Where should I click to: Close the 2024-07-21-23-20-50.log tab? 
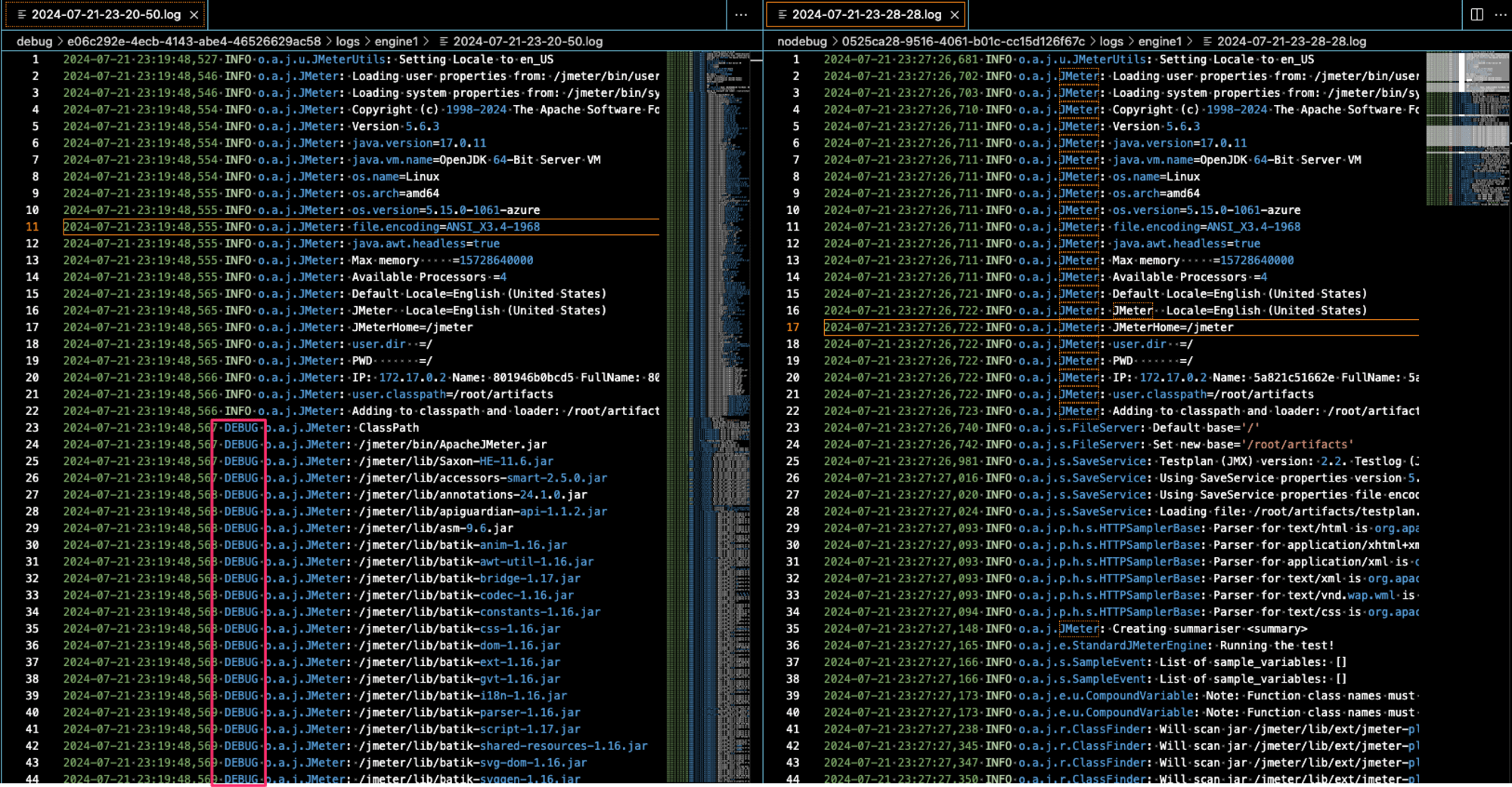(194, 14)
